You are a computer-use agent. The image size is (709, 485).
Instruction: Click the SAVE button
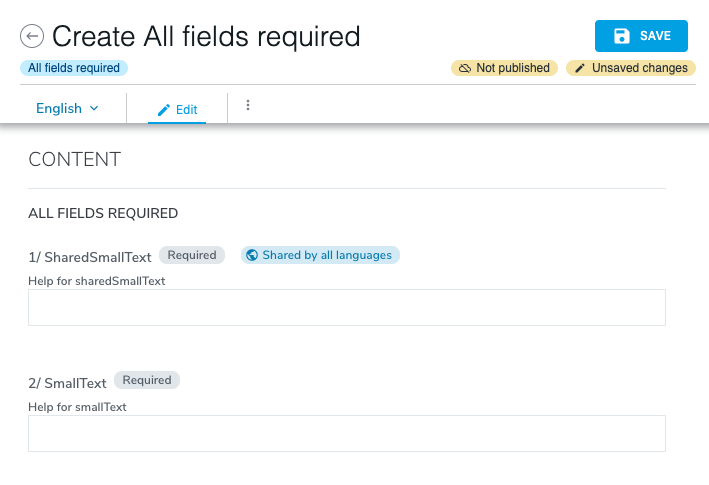click(x=641, y=36)
